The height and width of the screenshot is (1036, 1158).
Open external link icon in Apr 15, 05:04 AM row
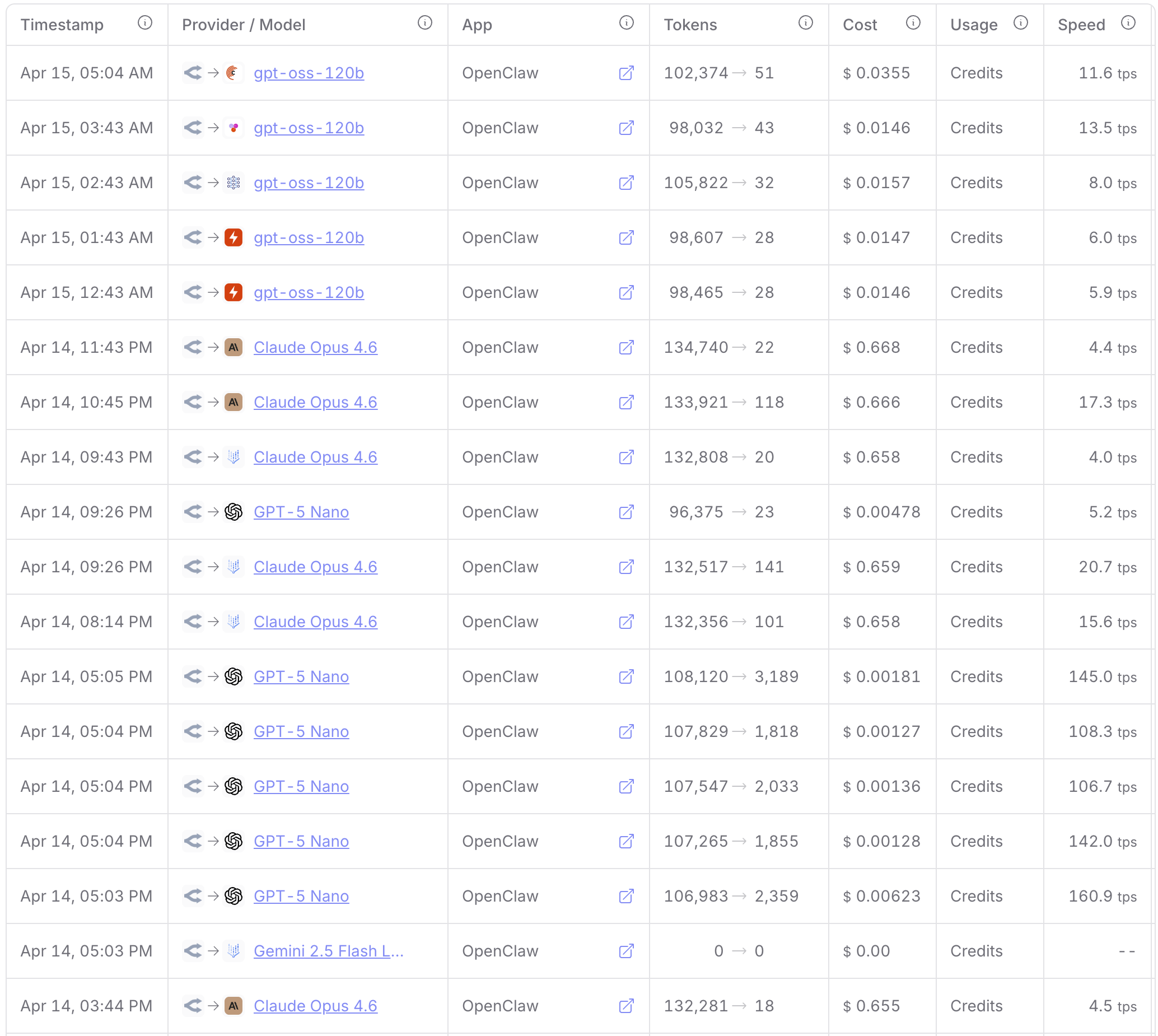click(x=627, y=73)
